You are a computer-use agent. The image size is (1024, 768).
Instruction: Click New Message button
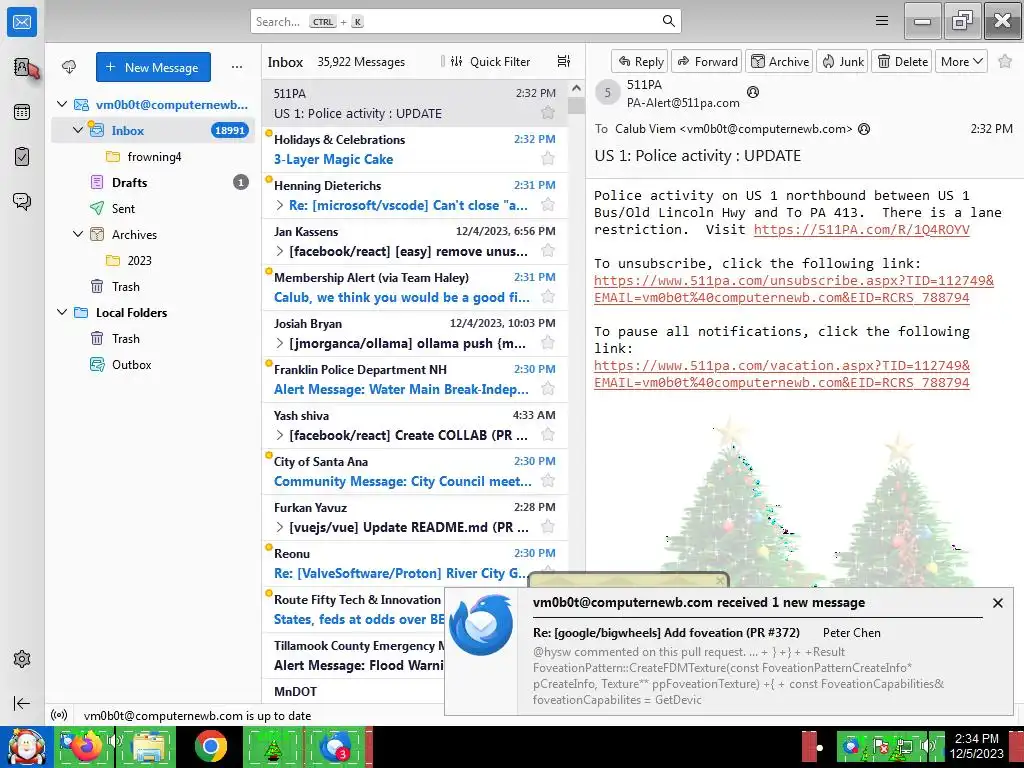click(153, 67)
